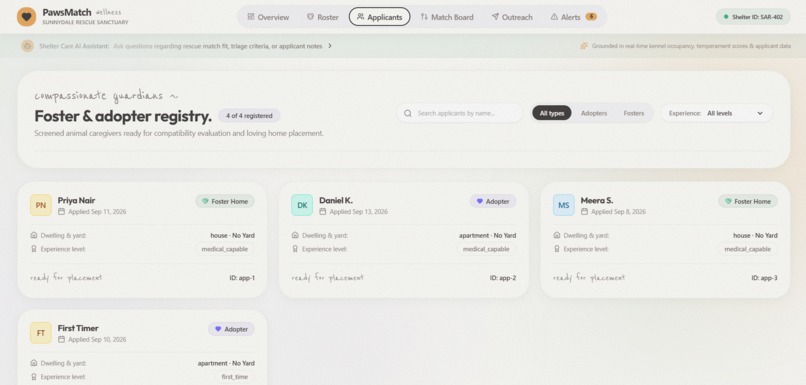Click the home icon in Meera S. card
This screenshot has height=385, width=806.
557,235
